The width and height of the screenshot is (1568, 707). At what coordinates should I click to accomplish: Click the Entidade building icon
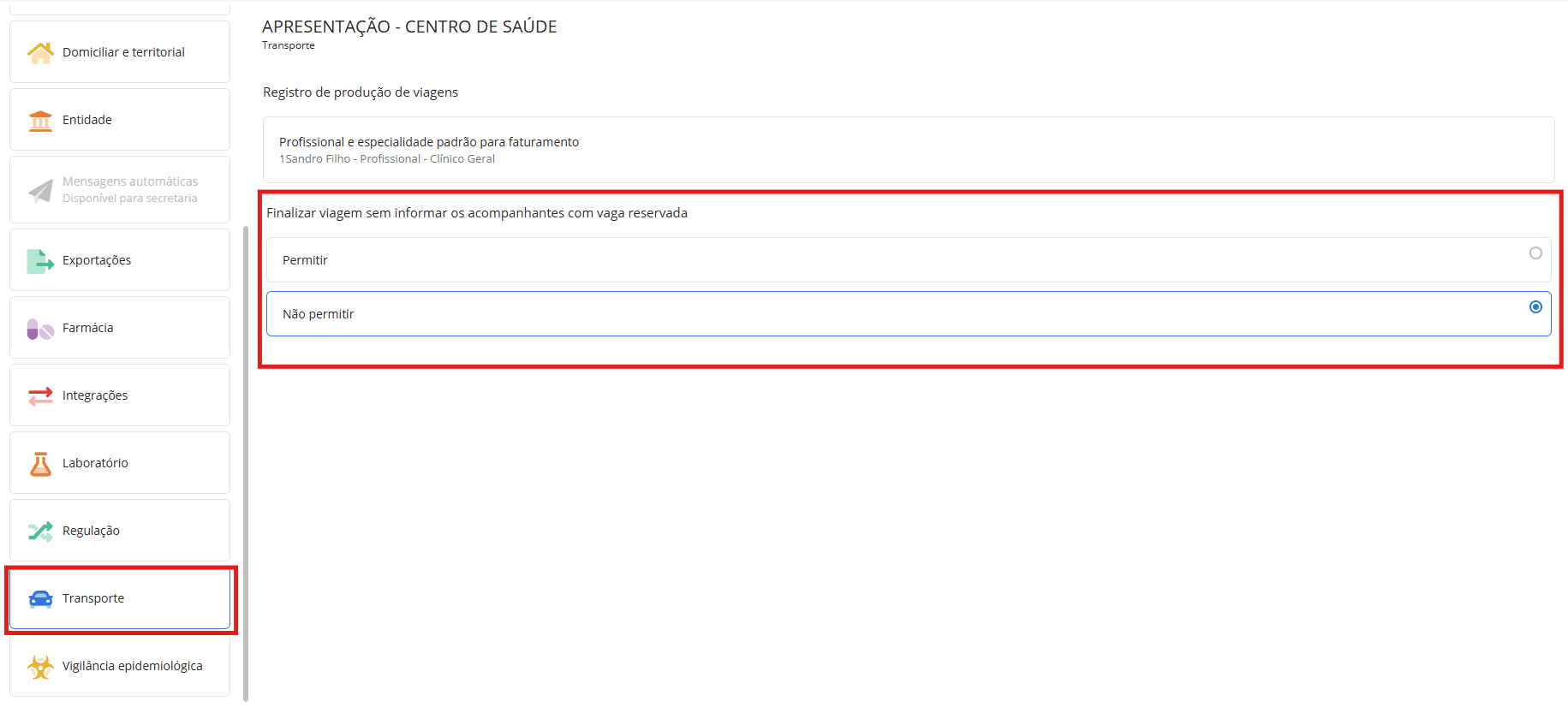[40, 121]
